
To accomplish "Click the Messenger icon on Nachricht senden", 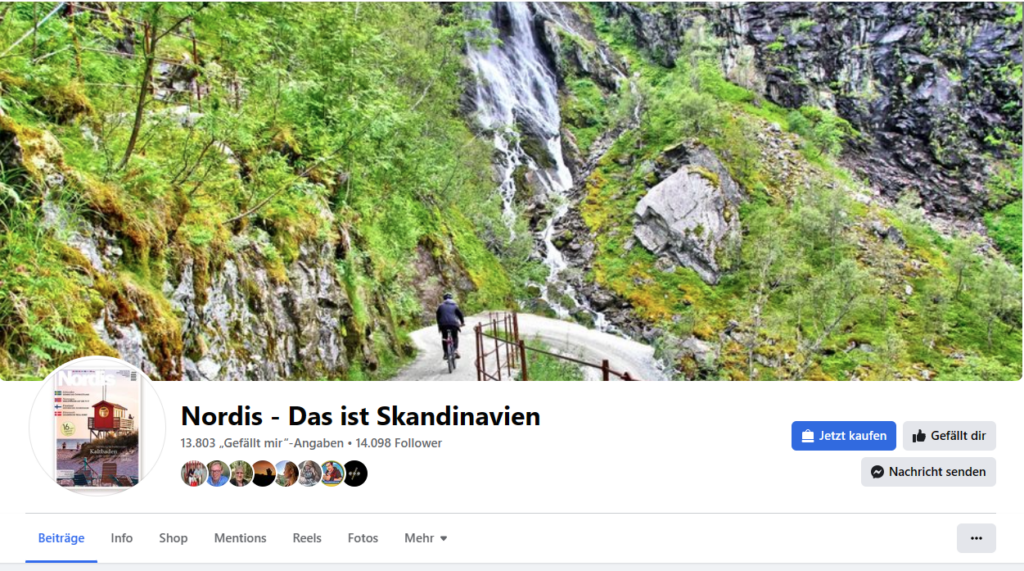I will [877, 472].
